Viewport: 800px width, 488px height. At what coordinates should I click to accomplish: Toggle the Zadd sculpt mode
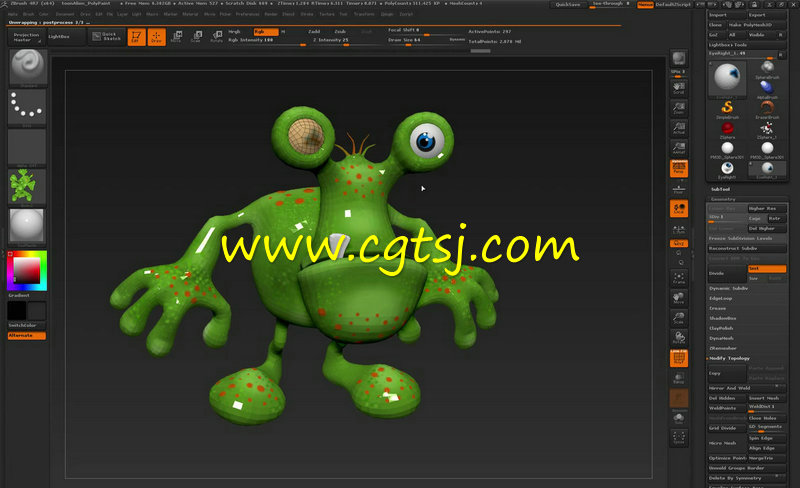coord(314,32)
